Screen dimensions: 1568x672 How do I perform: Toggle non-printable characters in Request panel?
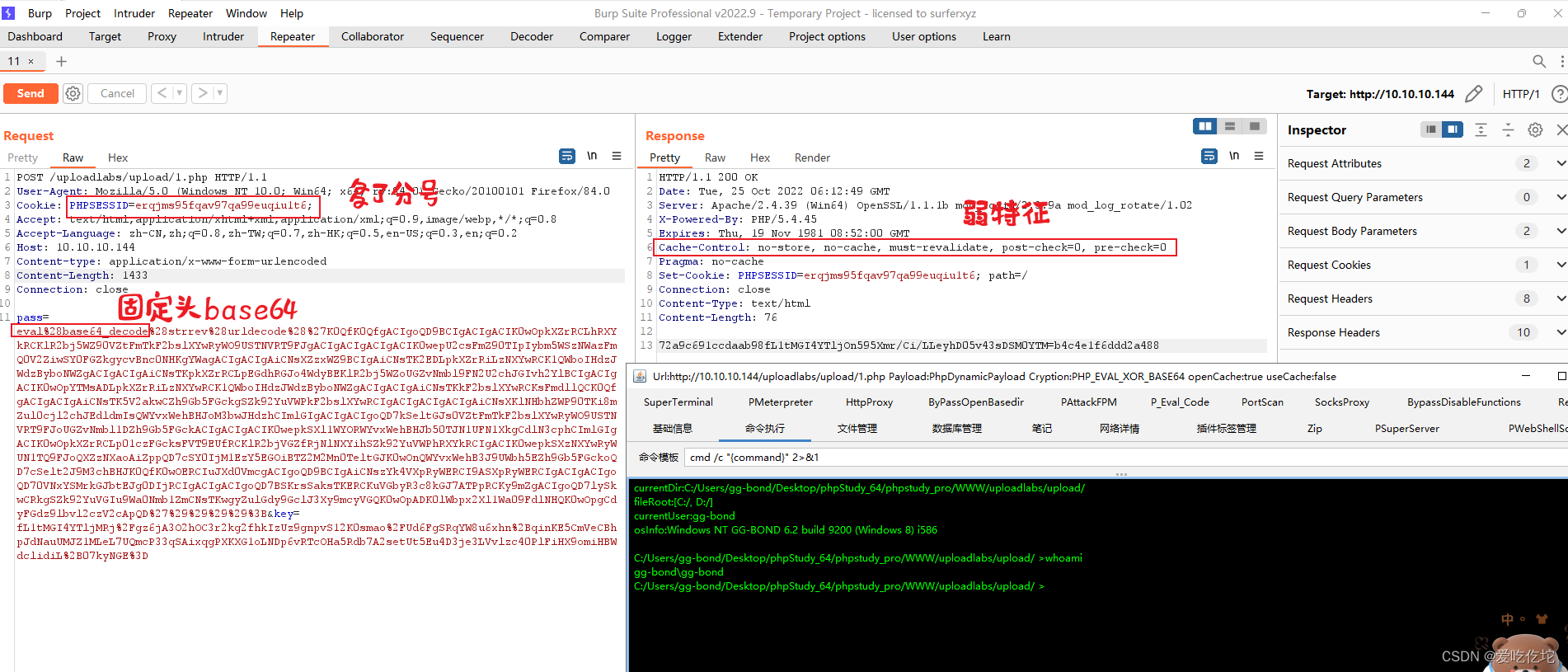tap(592, 156)
